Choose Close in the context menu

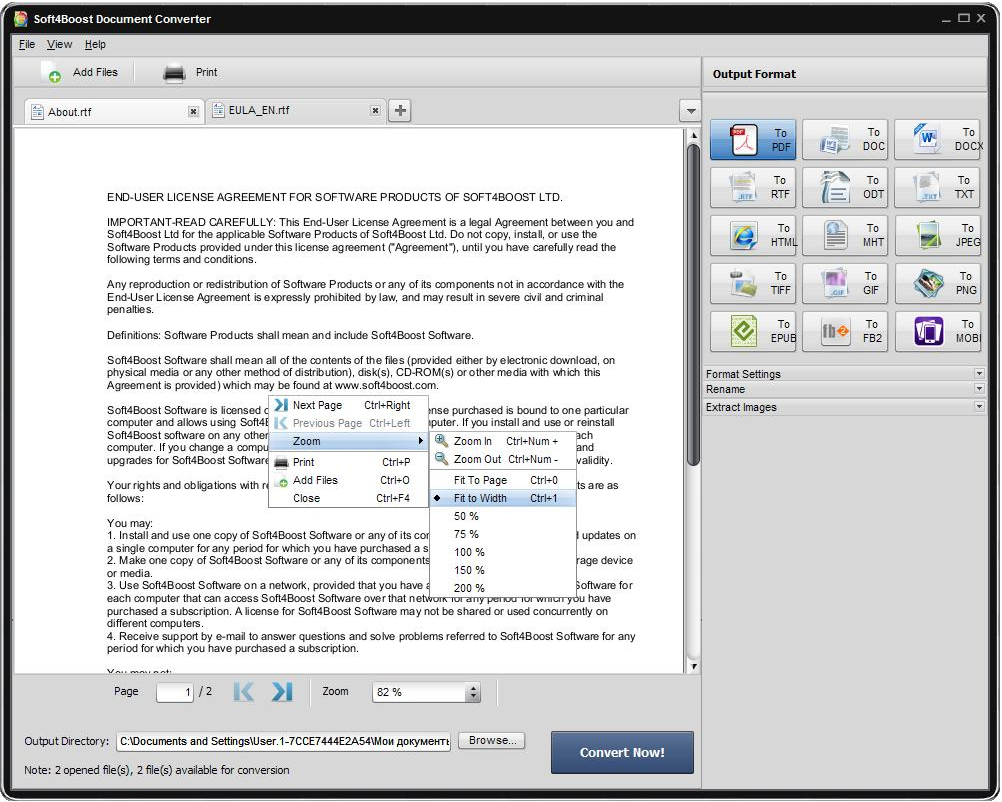pos(348,498)
